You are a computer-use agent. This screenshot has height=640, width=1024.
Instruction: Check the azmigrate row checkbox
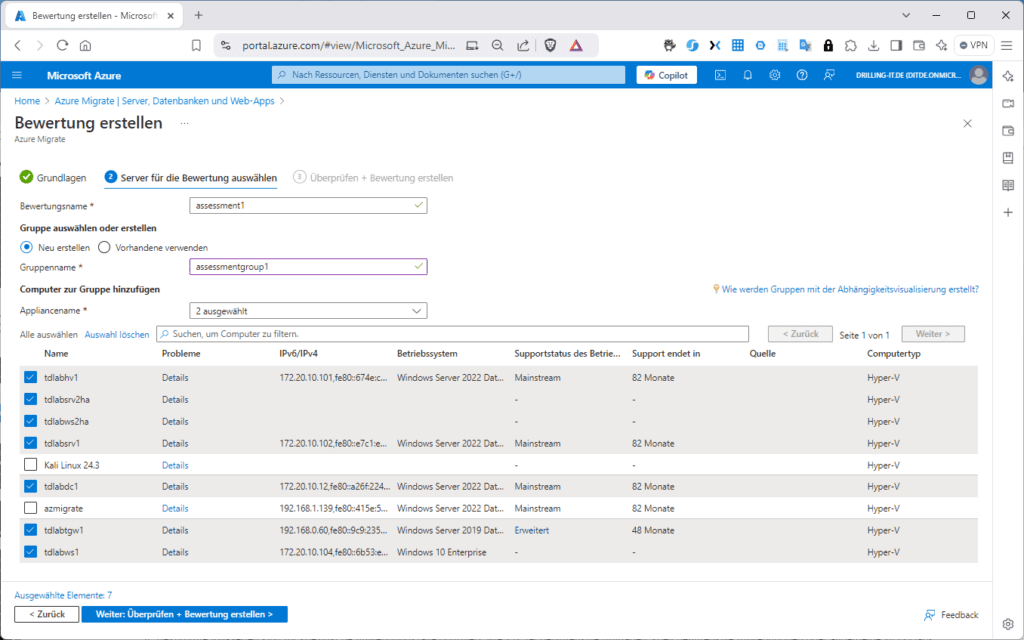[x=30, y=508]
